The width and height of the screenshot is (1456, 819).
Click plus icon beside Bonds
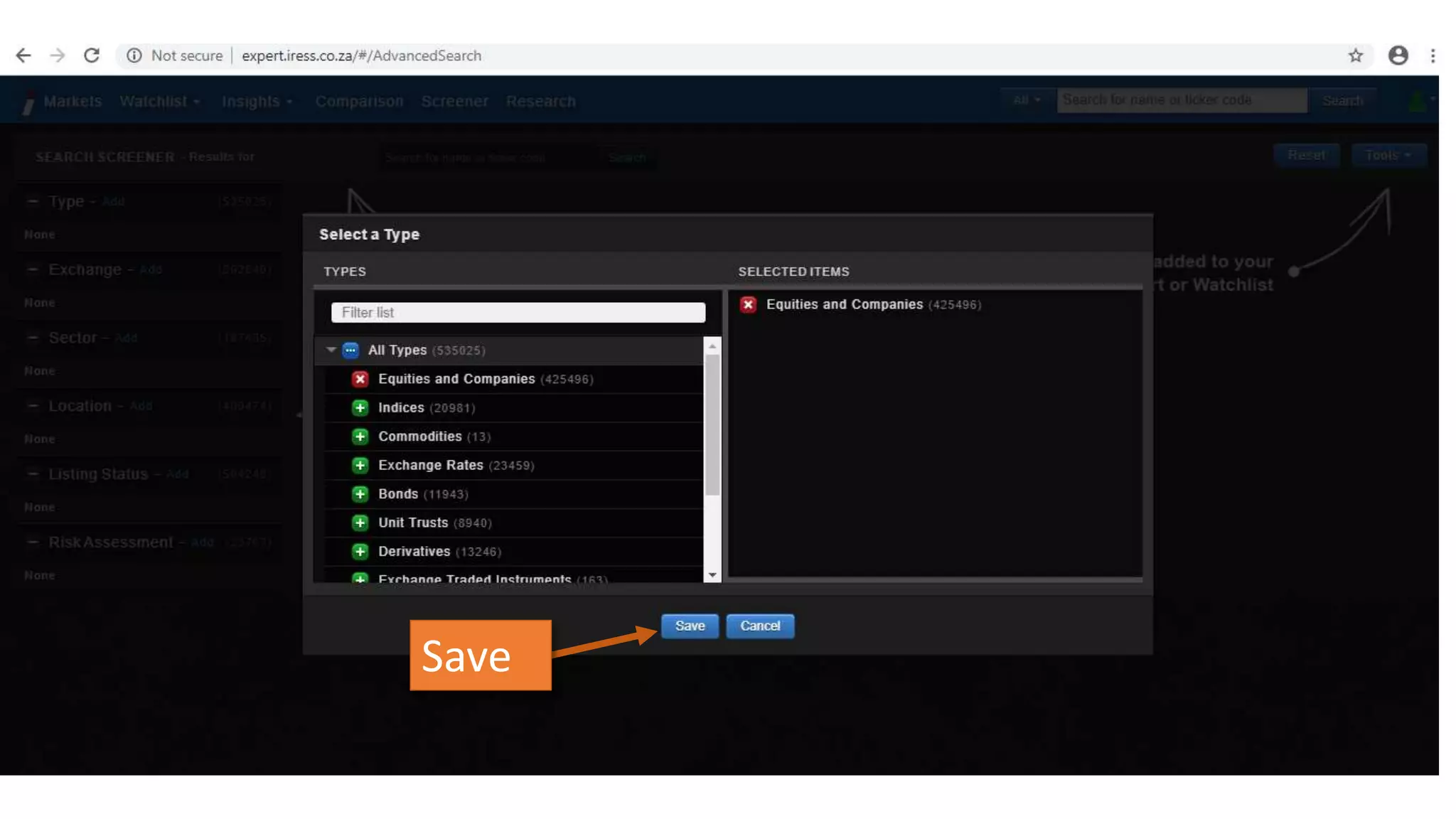[360, 494]
